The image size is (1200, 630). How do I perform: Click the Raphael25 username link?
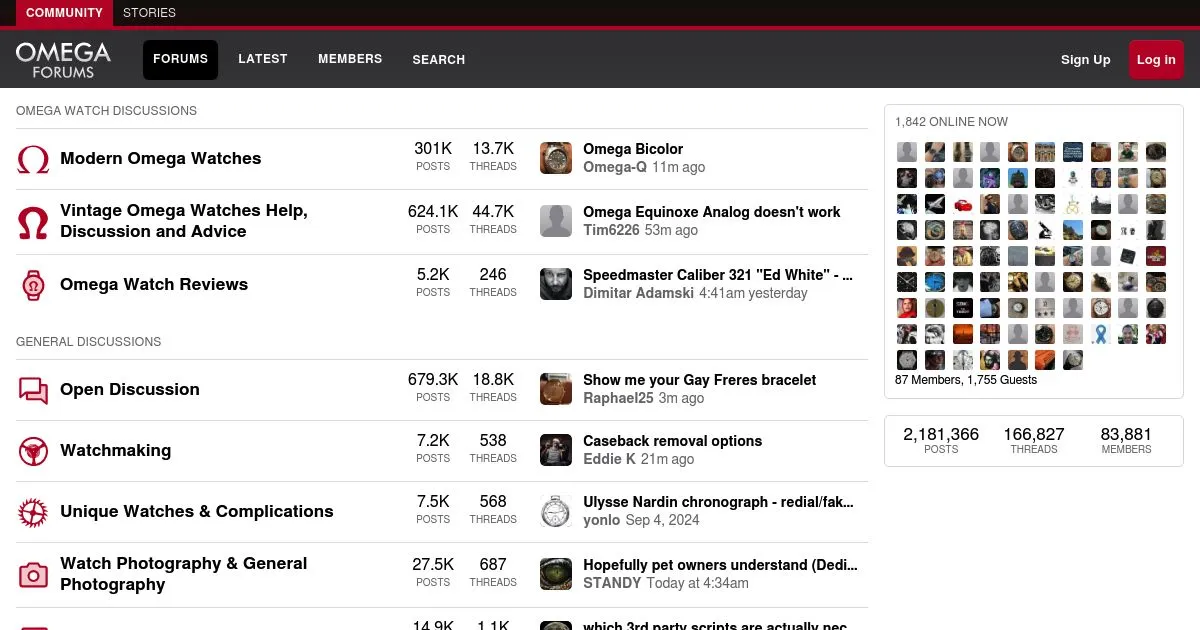click(x=618, y=398)
